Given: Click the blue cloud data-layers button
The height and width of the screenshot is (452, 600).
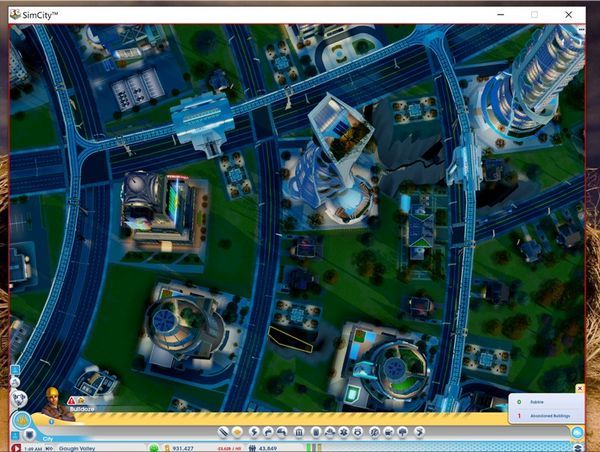Looking at the screenshot, I should 577,433.
